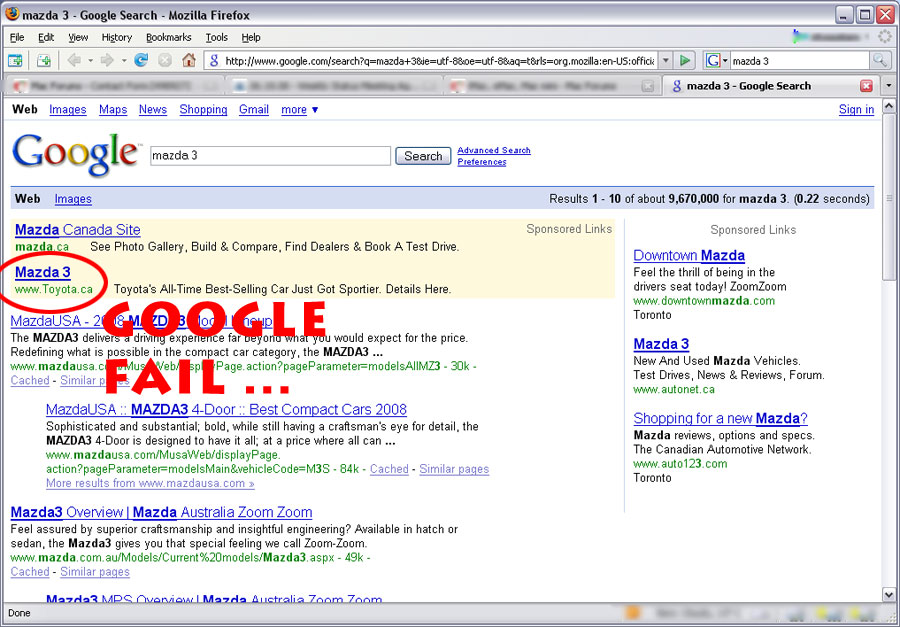Click into the Google page search box
The width and height of the screenshot is (900, 627).
[270, 156]
